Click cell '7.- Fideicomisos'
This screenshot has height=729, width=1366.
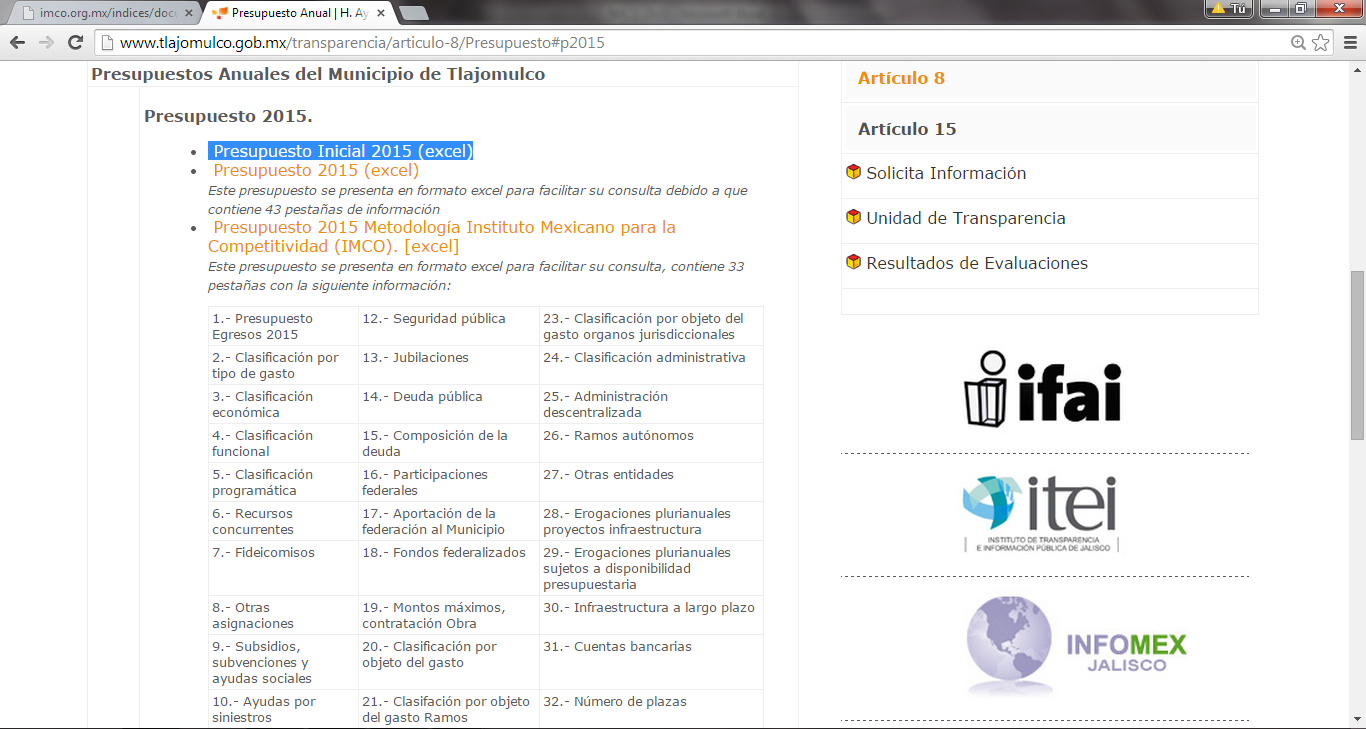[x=283, y=568]
